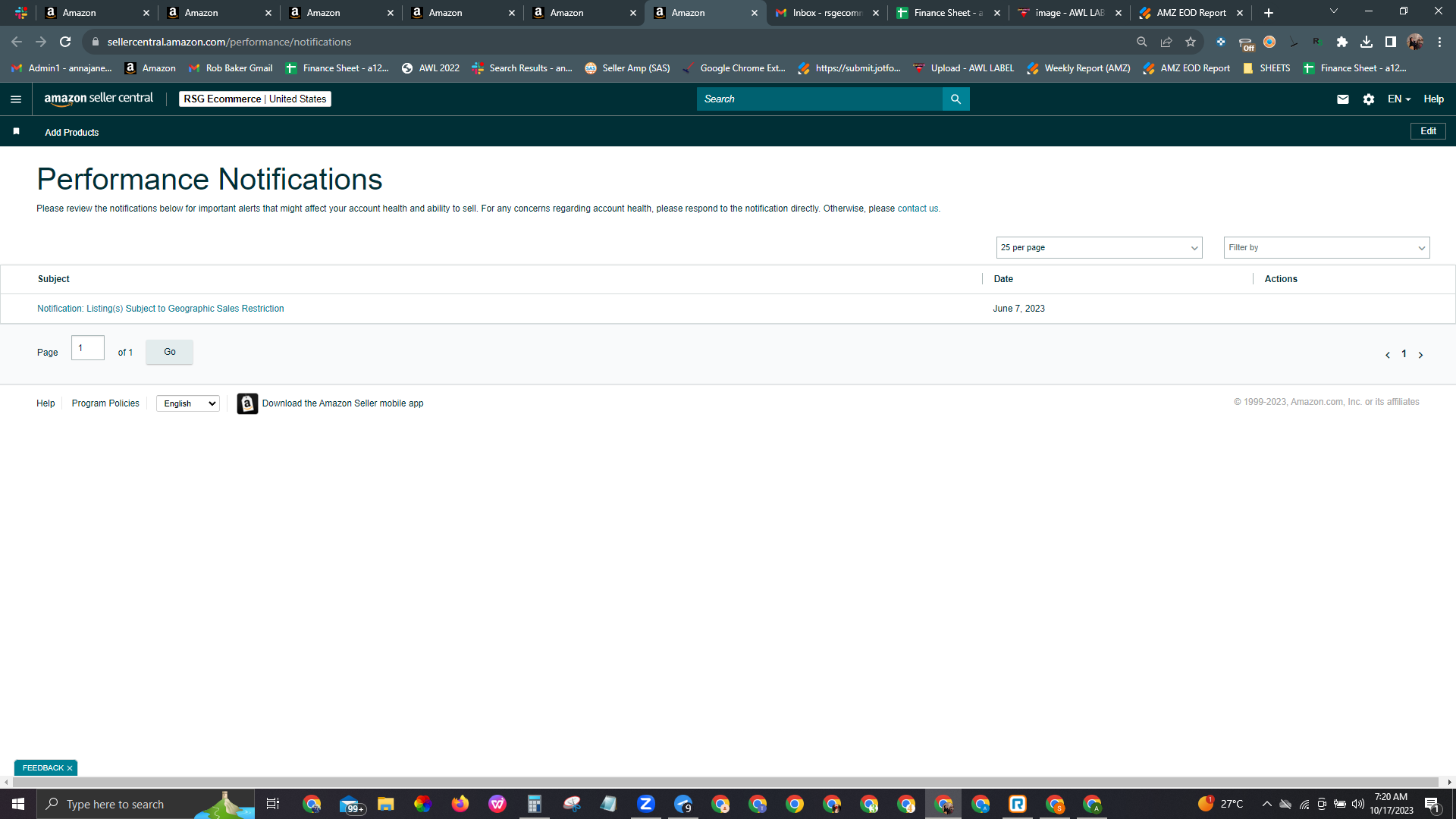Image resolution: width=1456 pixels, height=819 pixels.
Task: Click the Amazon Seller app icon
Action: (247, 403)
